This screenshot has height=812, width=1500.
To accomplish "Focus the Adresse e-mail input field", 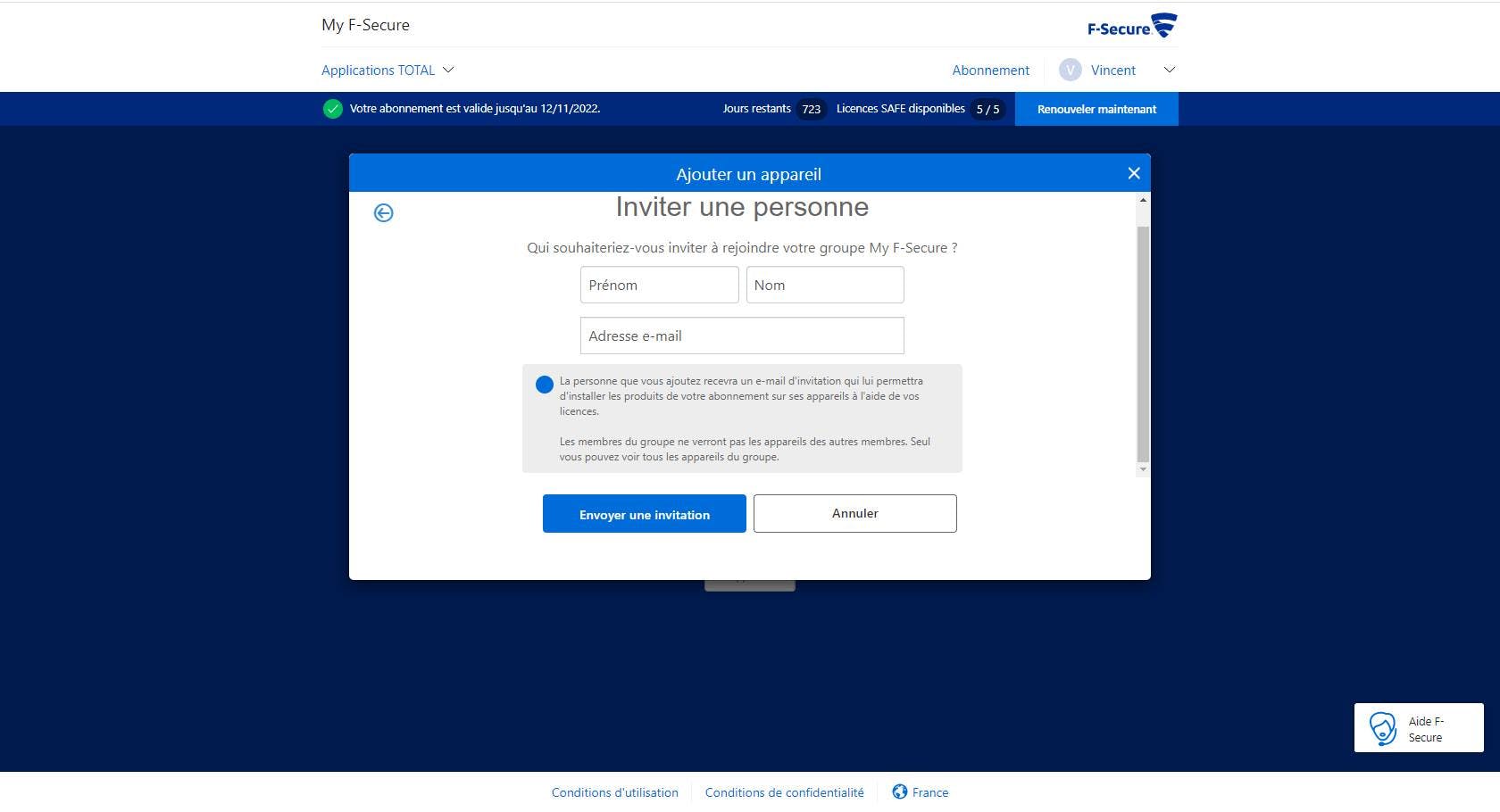I will click(742, 336).
